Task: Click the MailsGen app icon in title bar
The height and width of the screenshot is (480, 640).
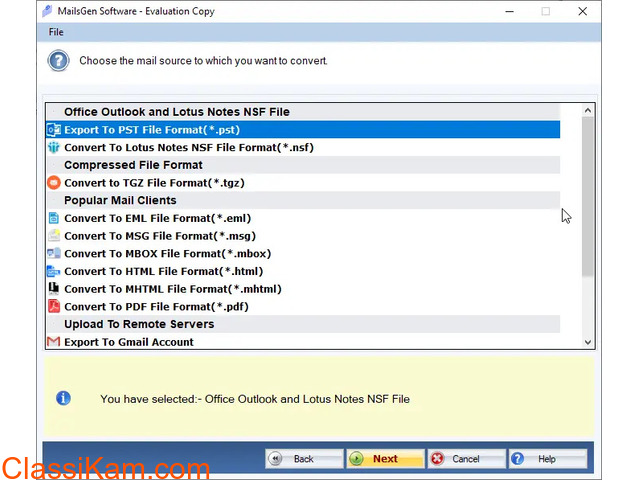Action: pyautogui.click(x=47, y=11)
